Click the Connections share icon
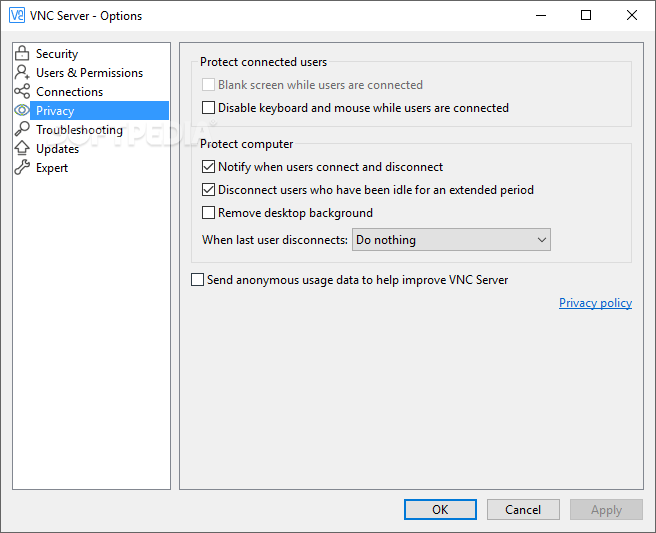 tap(22, 91)
